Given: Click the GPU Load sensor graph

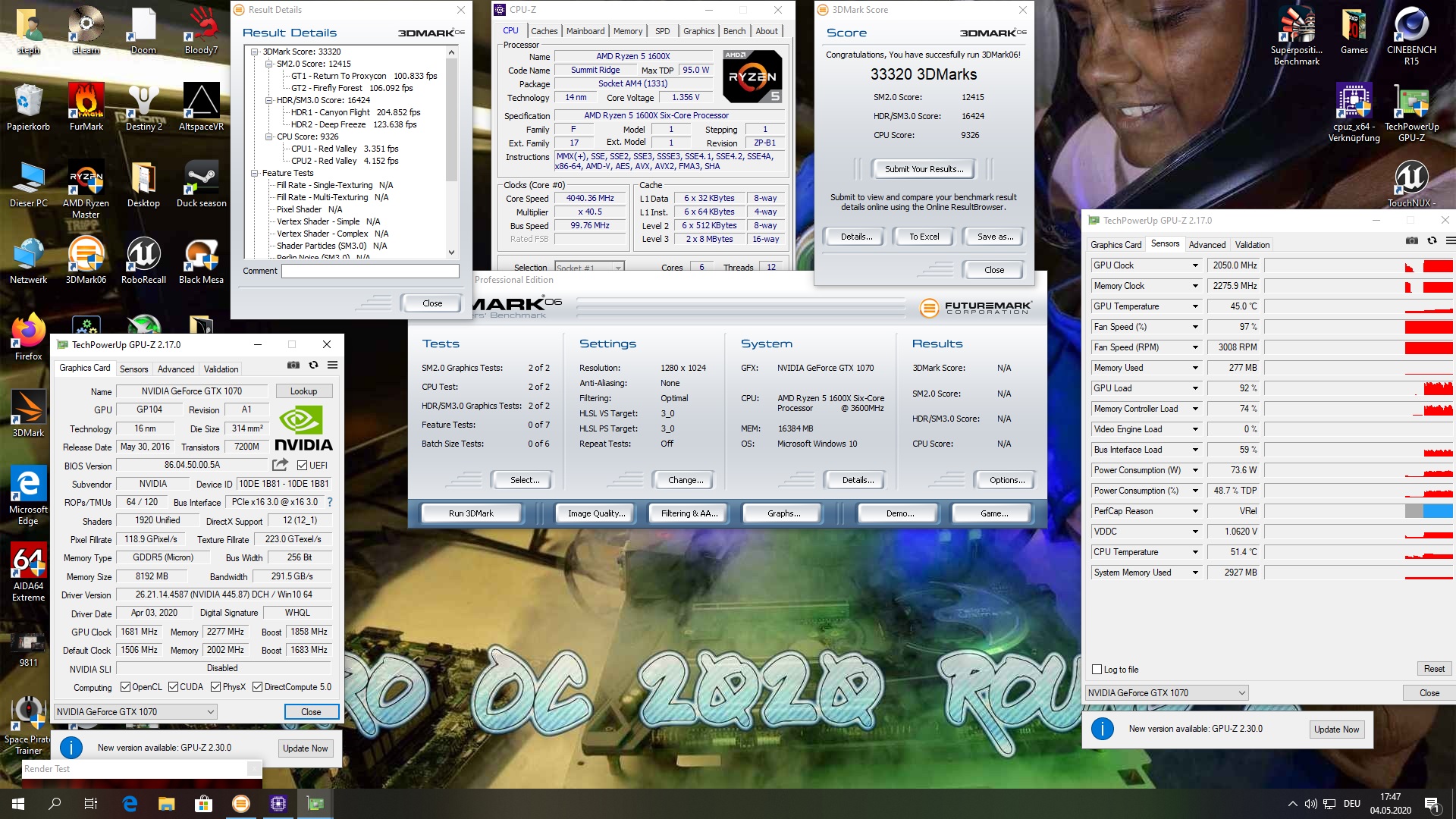Looking at the screenshot, I should (1358, 388).
